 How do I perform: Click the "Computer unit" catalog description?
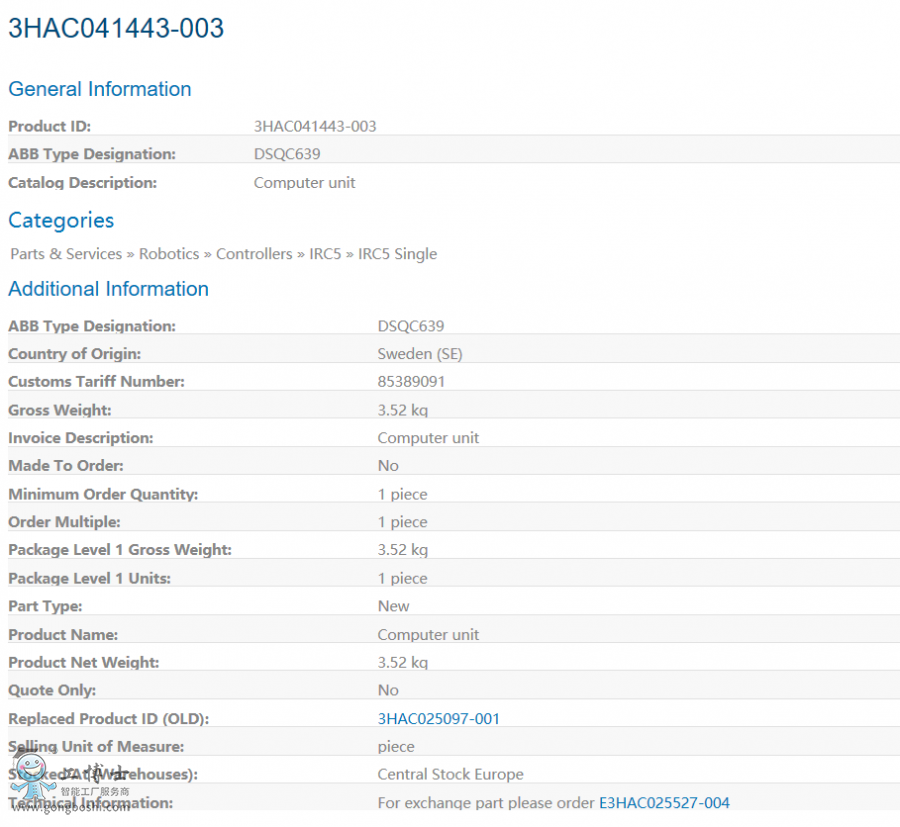pos(304,182)
